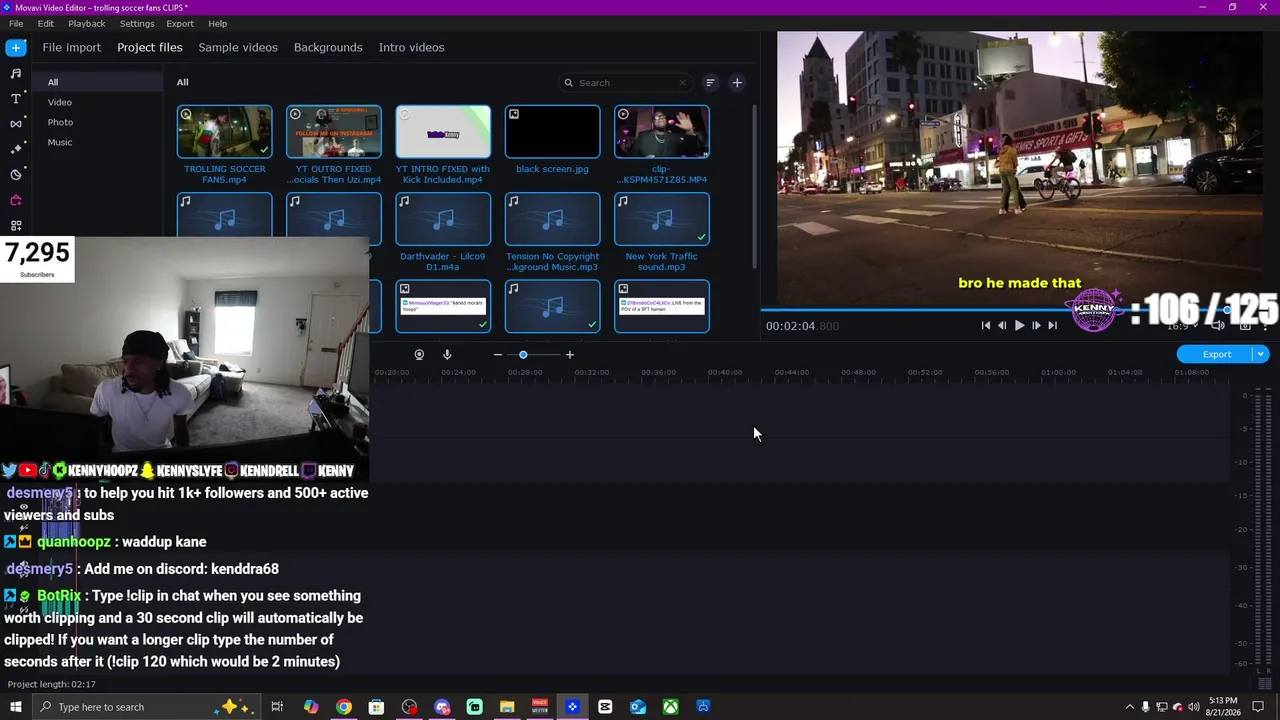
Task: Open the sparkle Effects sidebar panel
Action: [15, 149]
